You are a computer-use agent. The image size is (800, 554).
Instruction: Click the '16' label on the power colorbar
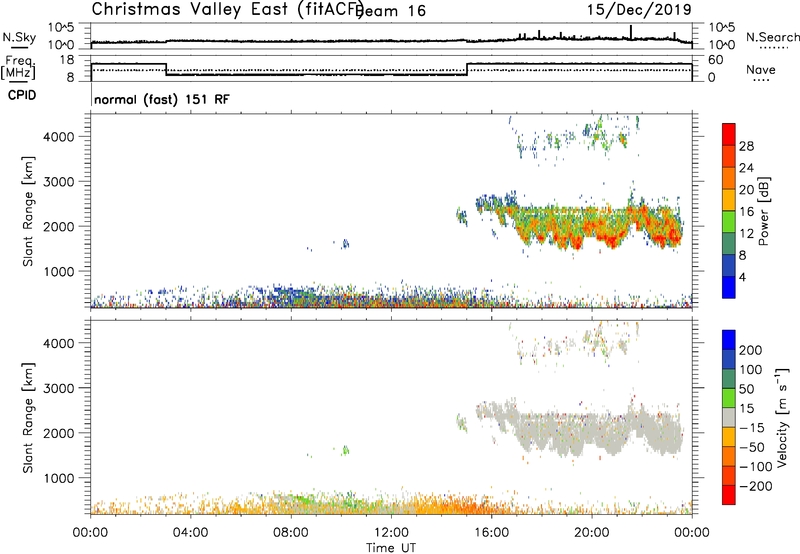(x=746, y=212)
